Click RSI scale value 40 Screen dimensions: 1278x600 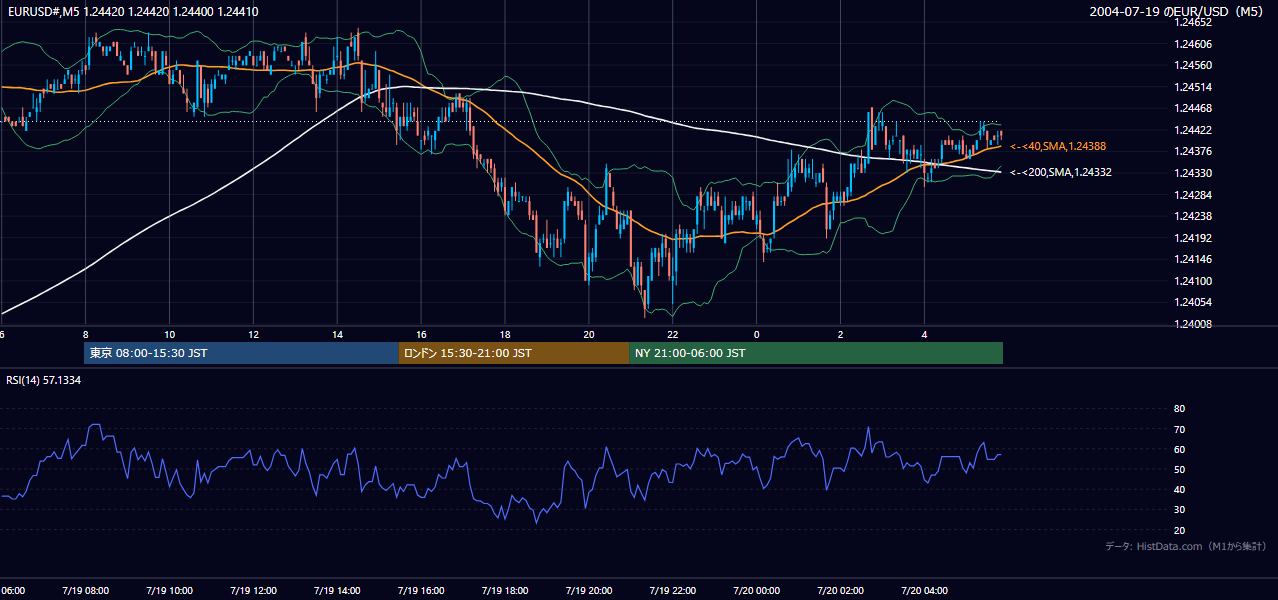tap(1179, 490)
